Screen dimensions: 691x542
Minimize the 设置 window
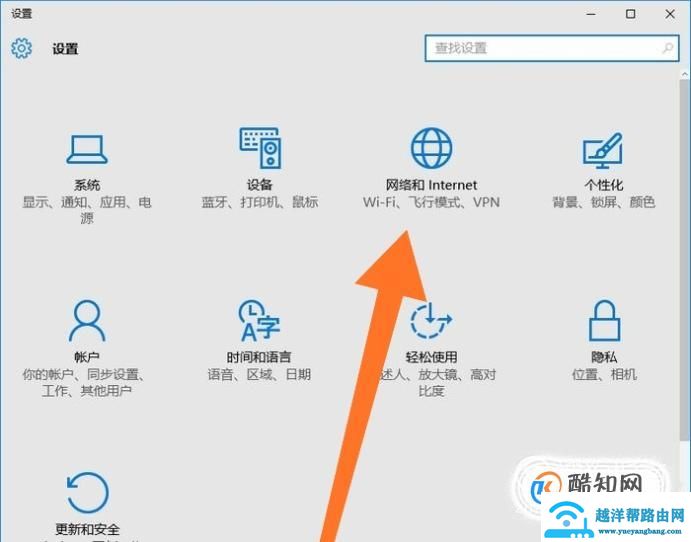pyautogui.click(x=591, y=14)
